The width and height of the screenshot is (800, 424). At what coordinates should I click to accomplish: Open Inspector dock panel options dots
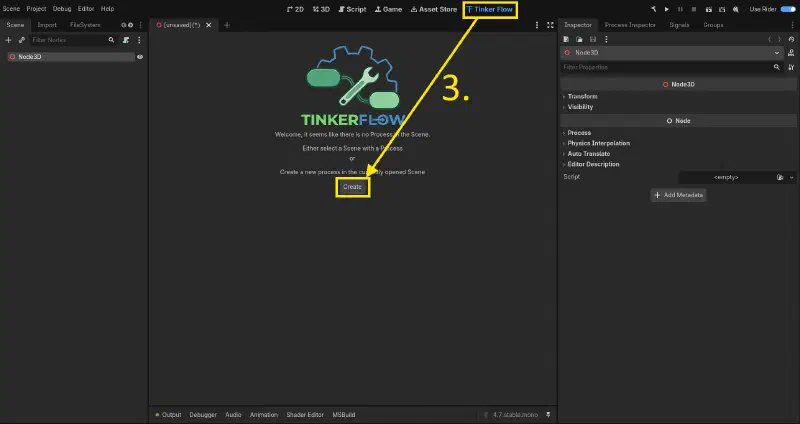792,25
